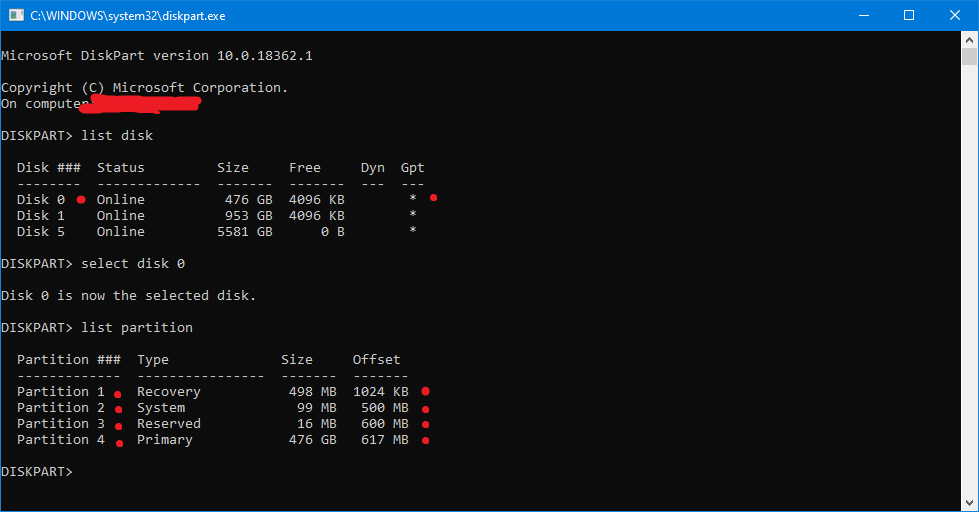
Task: Click the diskpart console icon in title bar
Action: click(x=16, y=15)
